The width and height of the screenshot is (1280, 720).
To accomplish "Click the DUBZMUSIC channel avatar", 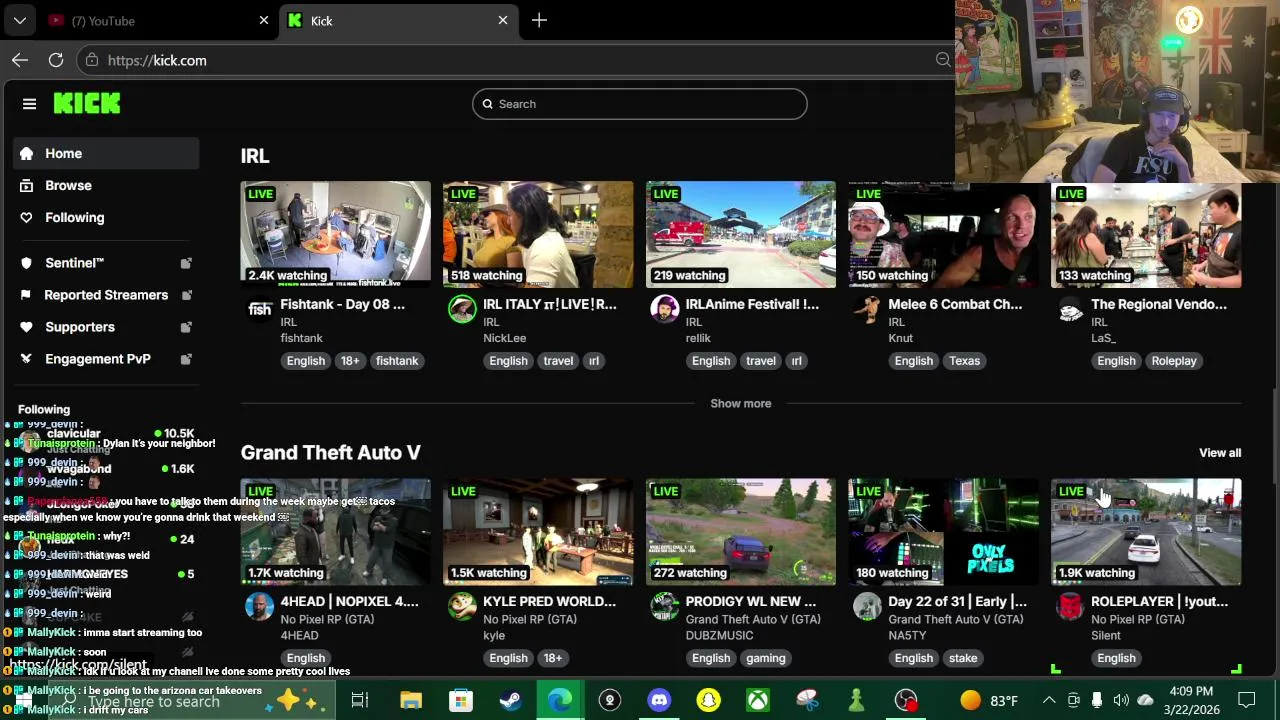I will coord(665,606).
